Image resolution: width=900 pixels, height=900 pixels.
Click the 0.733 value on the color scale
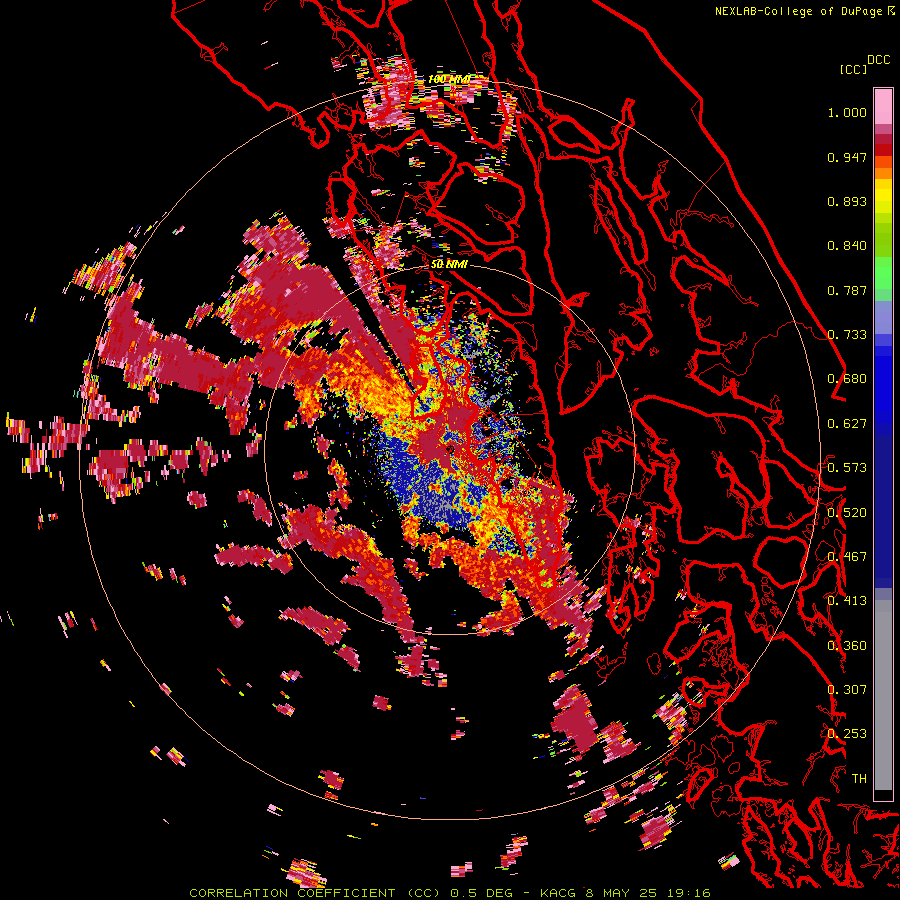click(x=847, y=335)
